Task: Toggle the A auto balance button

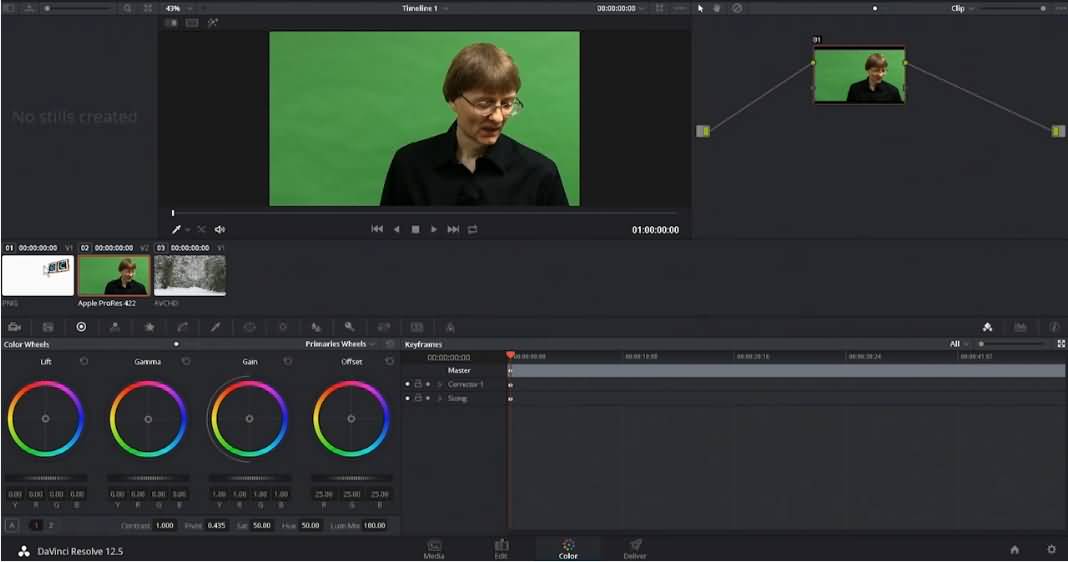Action: (12, 525)
